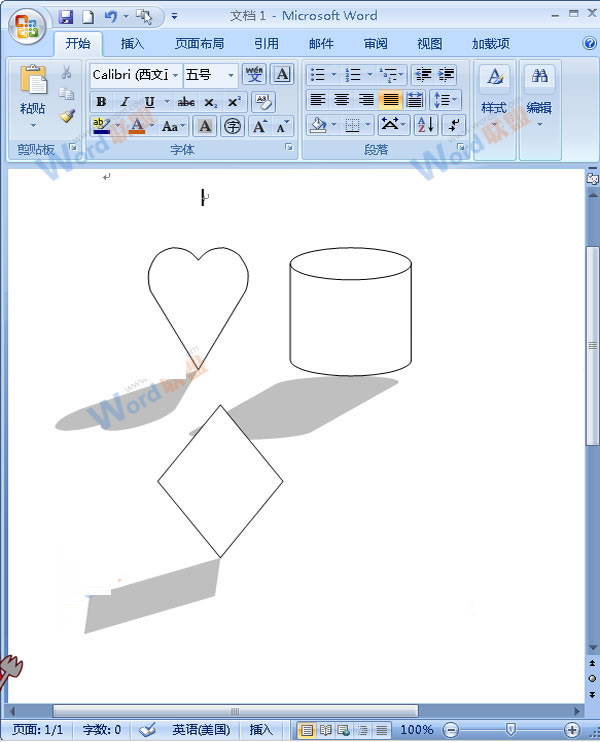Grow font size with large A

(259, 126)
